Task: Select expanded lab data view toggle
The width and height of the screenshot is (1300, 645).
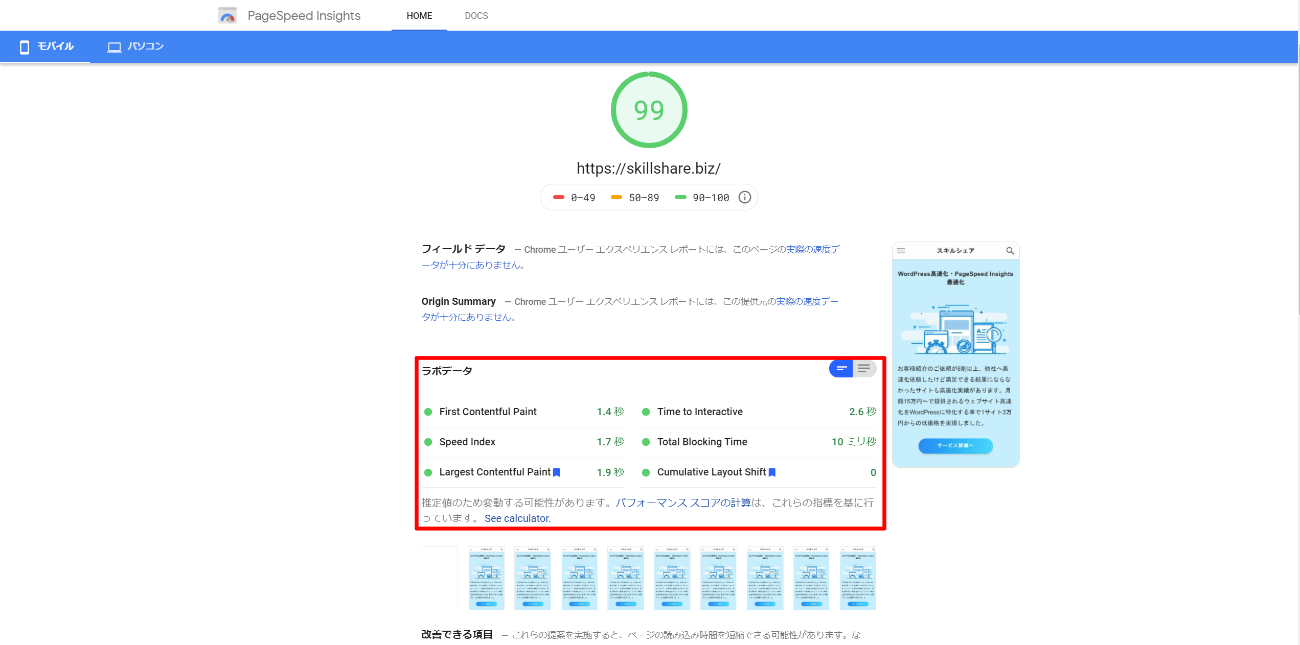Action: click(864, 369)
